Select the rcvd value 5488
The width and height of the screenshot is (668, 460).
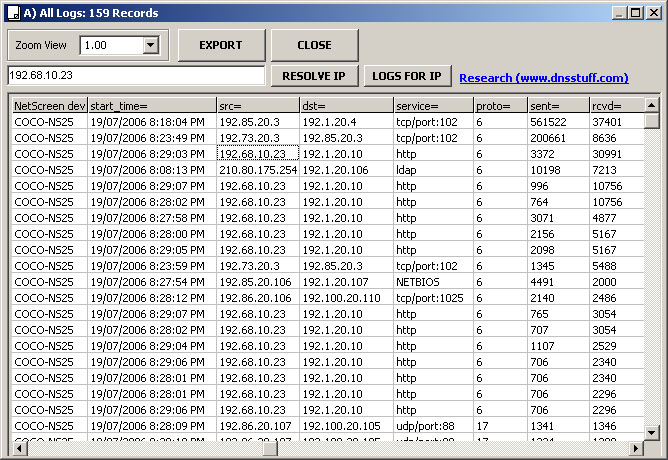pos(616,266)
